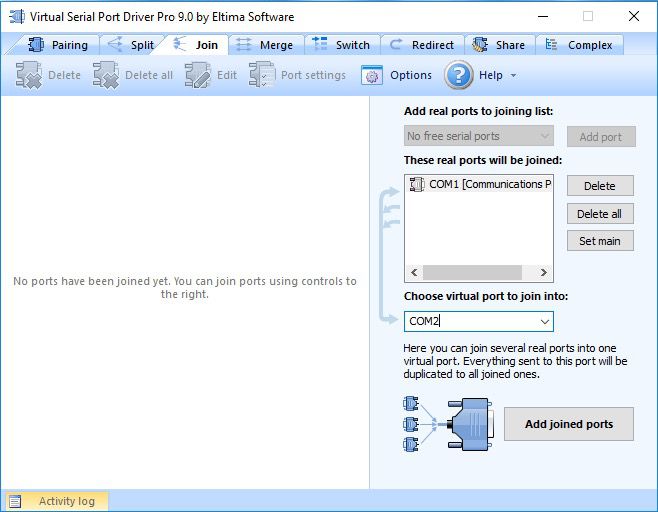Image resolution: width=658 pixels, height=512 pixels.
Task: Click the Edit toolbar icon
Action: coord(198,75)
